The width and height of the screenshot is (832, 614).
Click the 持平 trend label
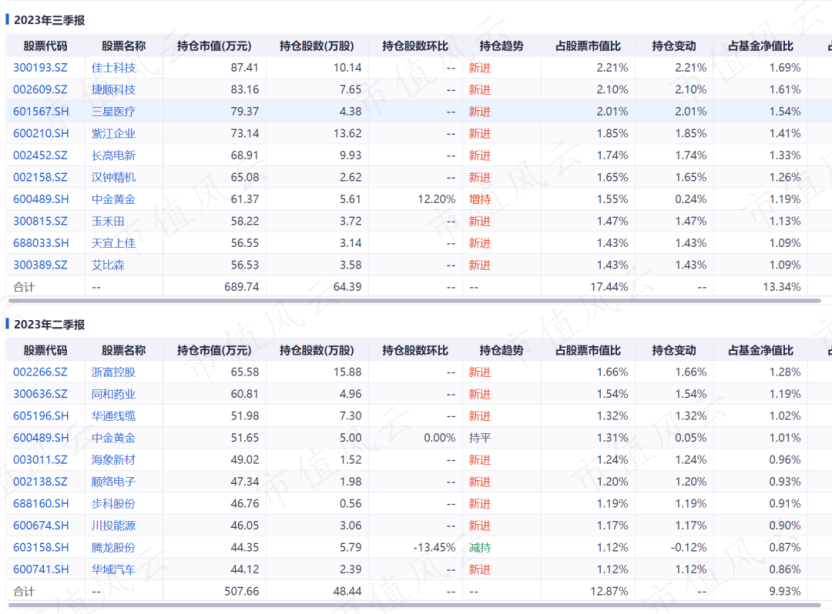480,438
